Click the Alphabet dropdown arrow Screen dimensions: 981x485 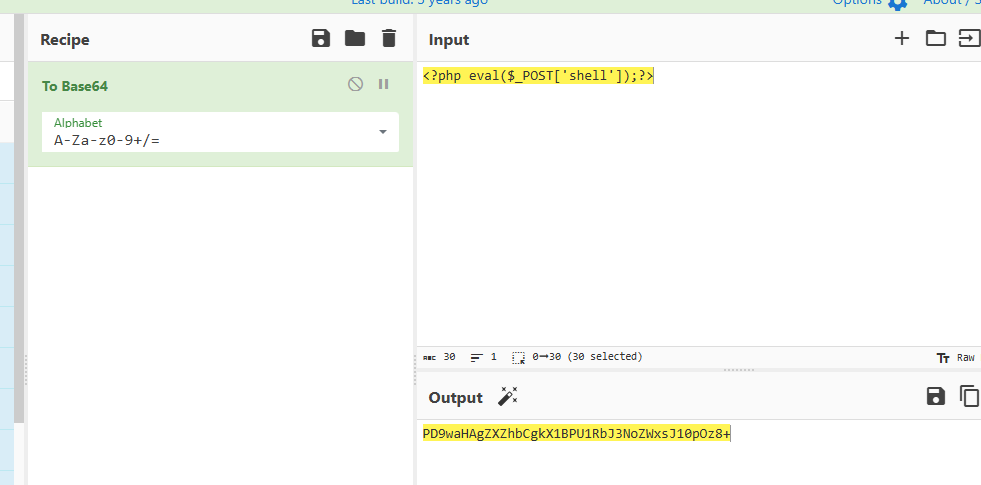click(383, 132)
